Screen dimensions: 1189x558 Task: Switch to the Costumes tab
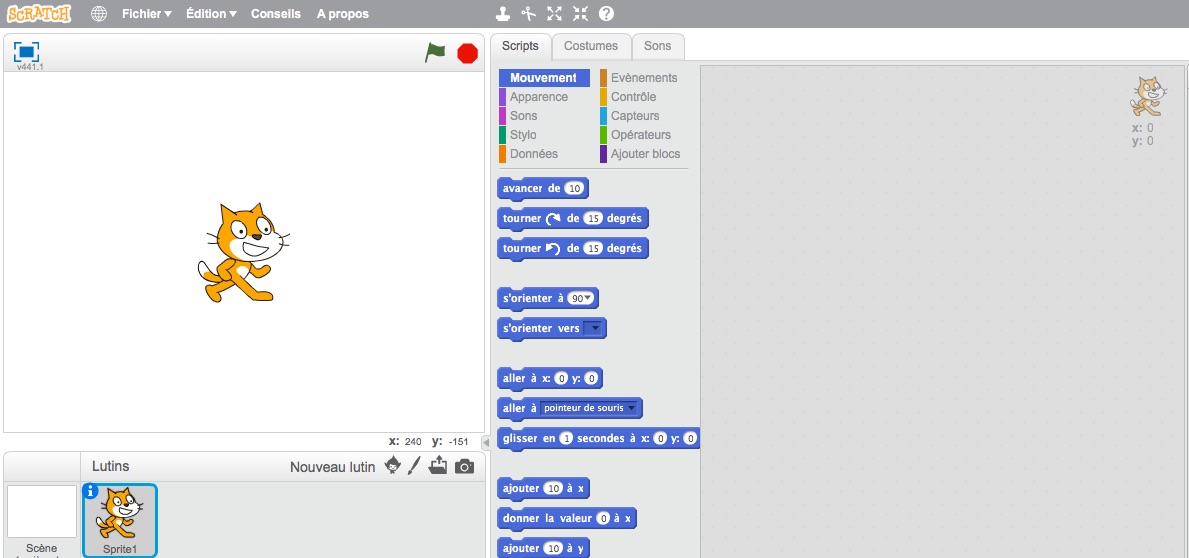(590, 46)
